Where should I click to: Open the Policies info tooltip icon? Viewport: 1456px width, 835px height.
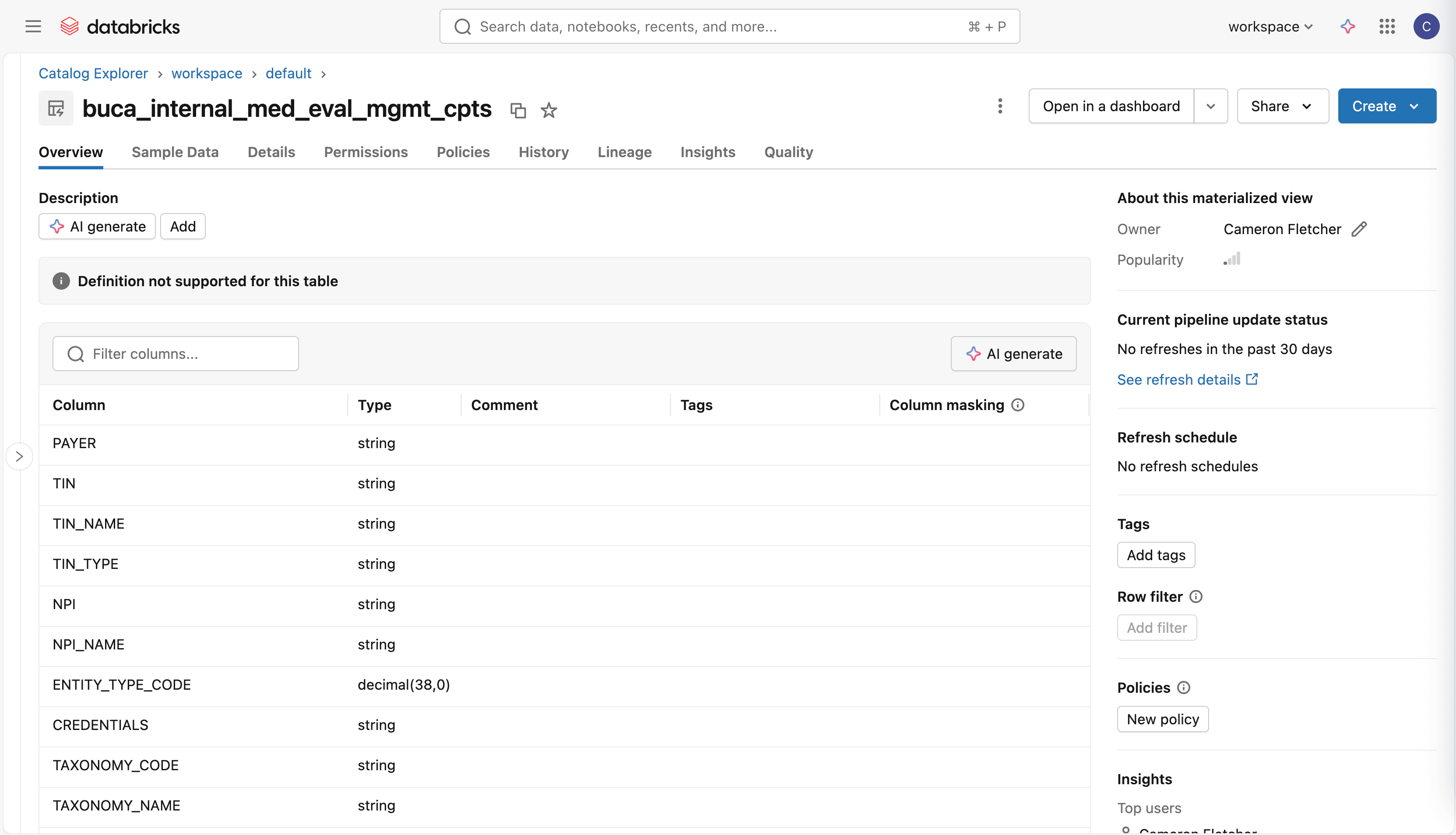(x=1185, y=687)
